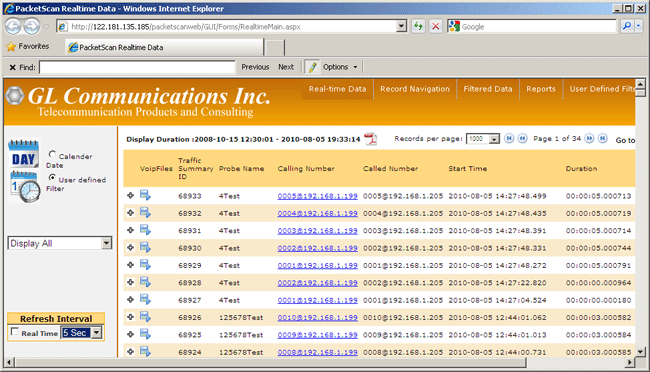The height and width of the screenshot is (372, 650).
Task: Open VoipFiles save icon for record 68925
Action: pos(145,334)
